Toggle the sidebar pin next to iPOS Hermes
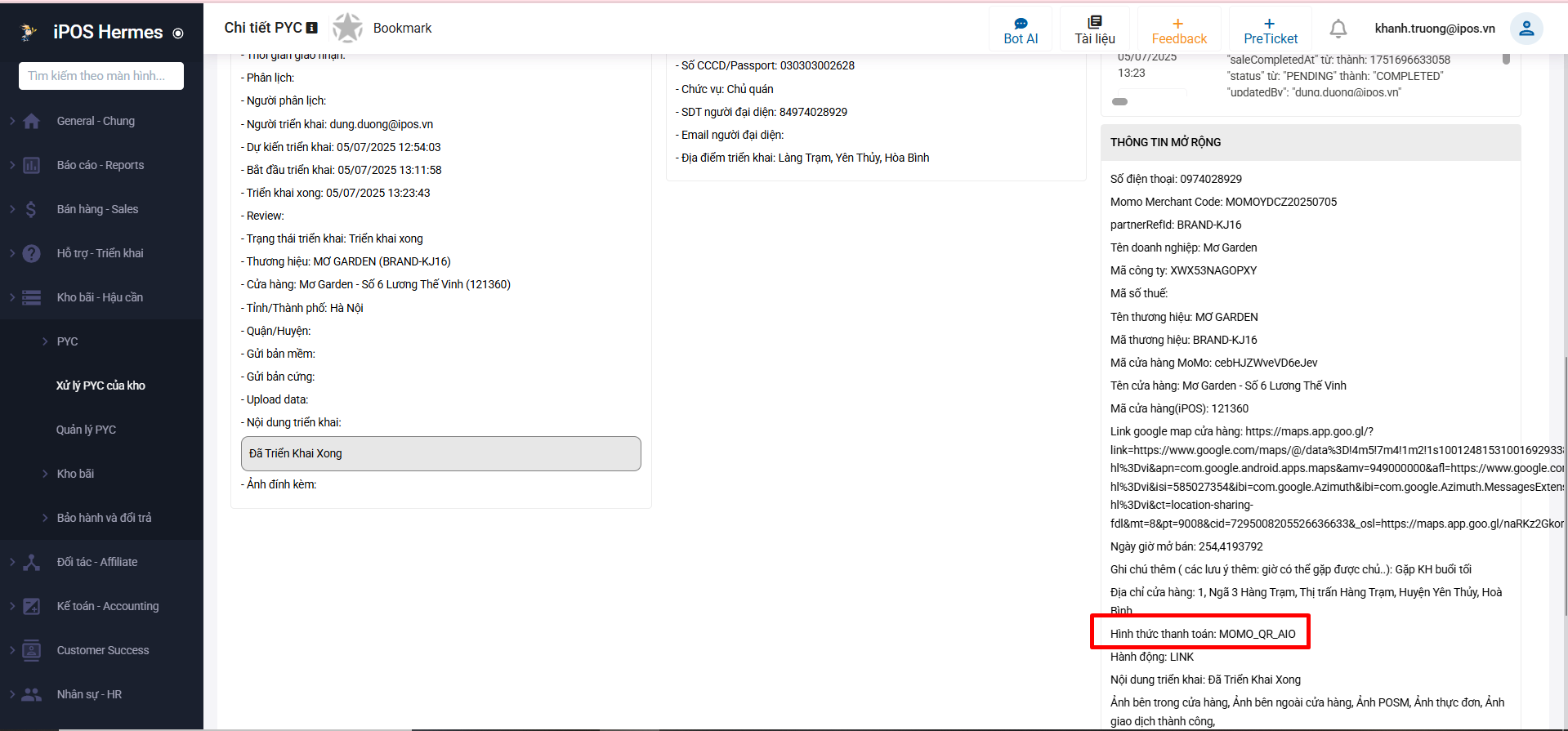Image resolution: width=1568 pixels, height=731 pixels. (x=178, y=33)
